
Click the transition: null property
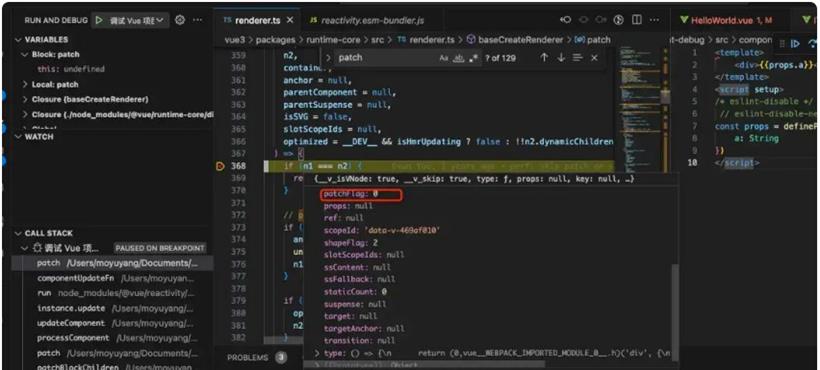(359, 341)
